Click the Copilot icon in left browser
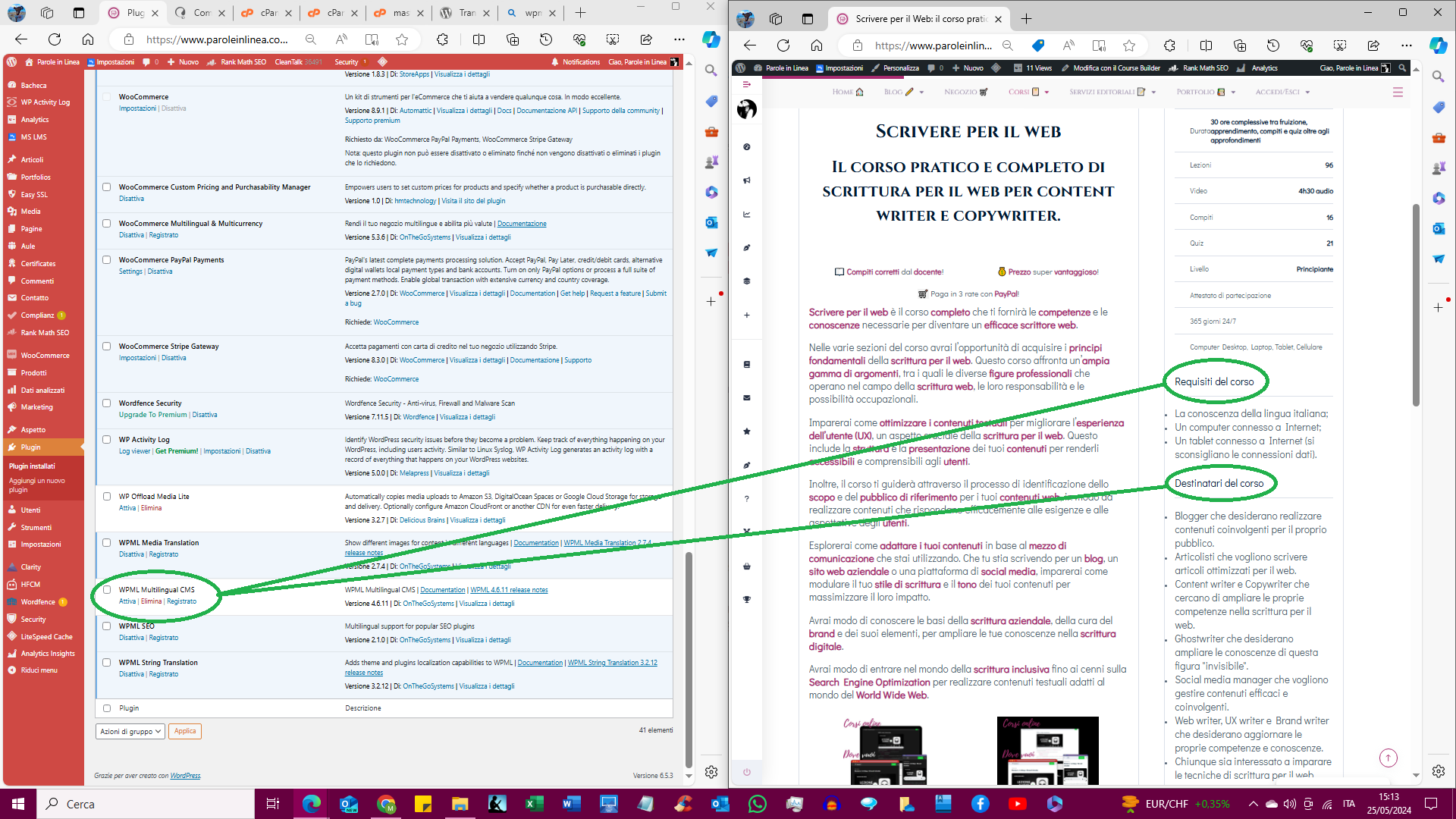Image resolution: width=1456 pixels, height=819 pixels. [711, 39]
